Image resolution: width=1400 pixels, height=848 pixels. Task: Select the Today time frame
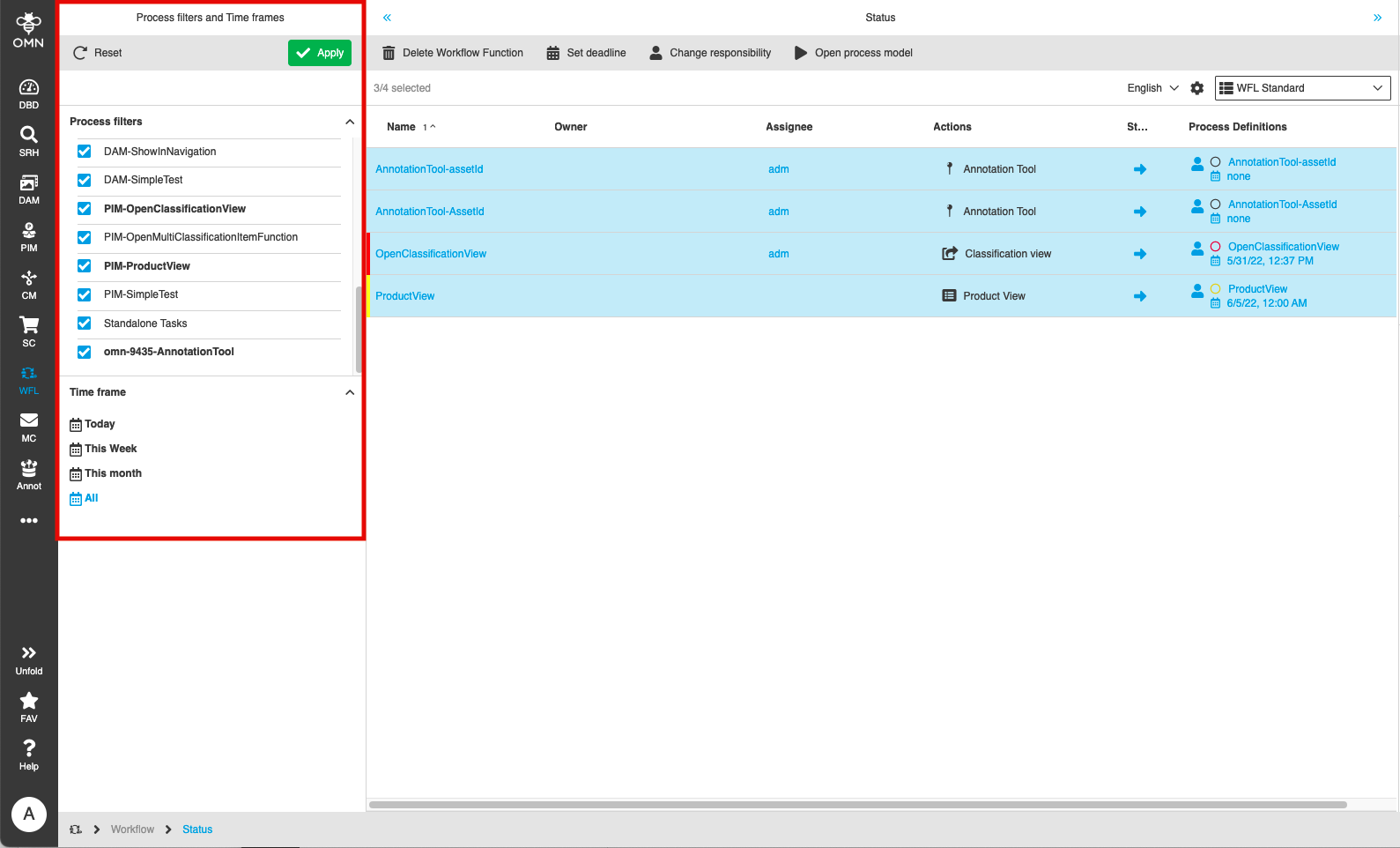point(93,424)
